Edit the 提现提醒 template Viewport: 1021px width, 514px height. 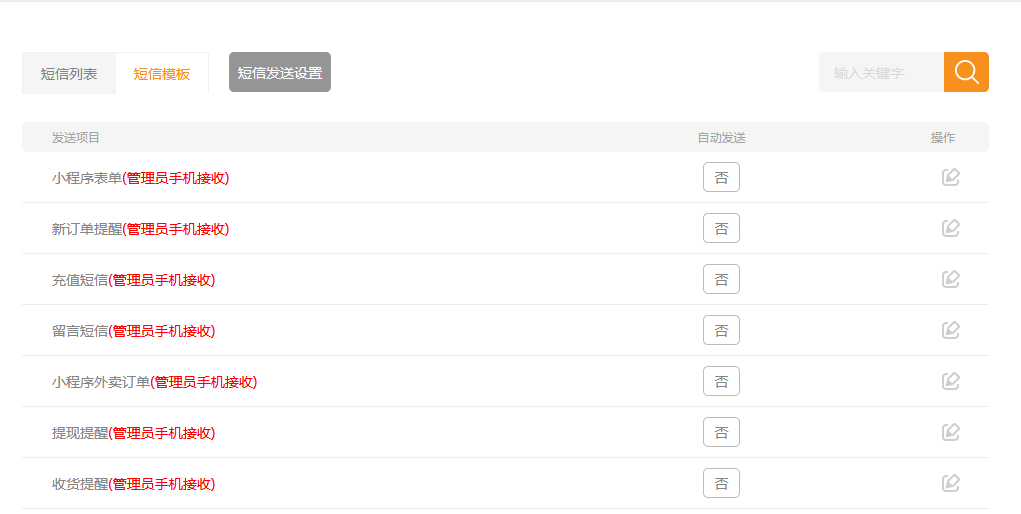951,432
